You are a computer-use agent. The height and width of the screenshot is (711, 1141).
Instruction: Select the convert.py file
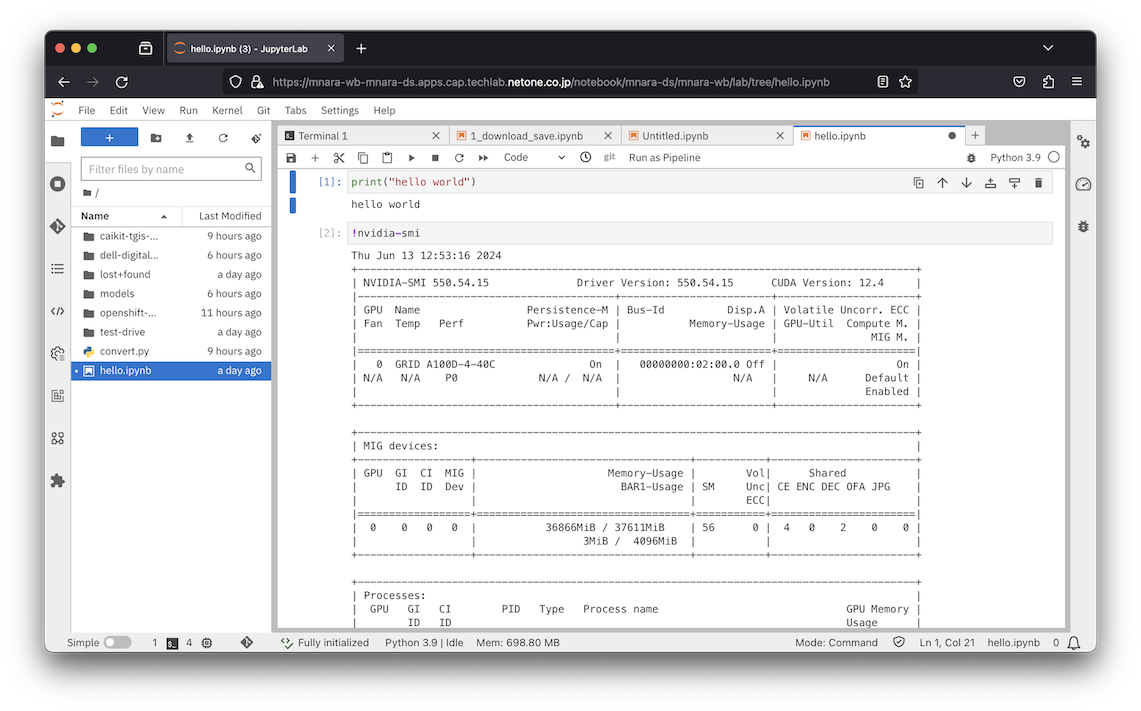coord(172,351)
